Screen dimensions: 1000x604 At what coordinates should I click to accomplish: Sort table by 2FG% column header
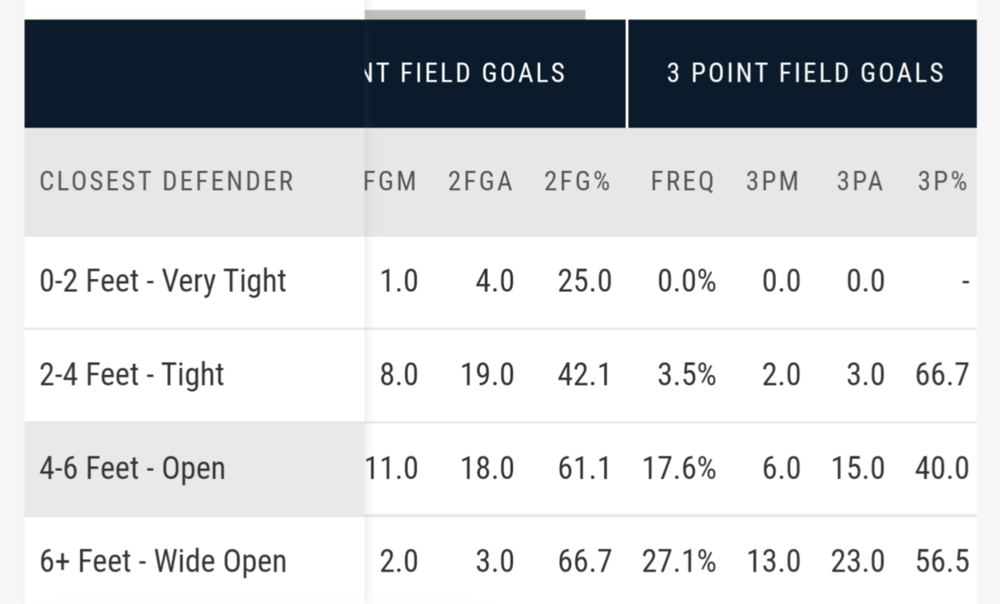[x=577, y=181]
